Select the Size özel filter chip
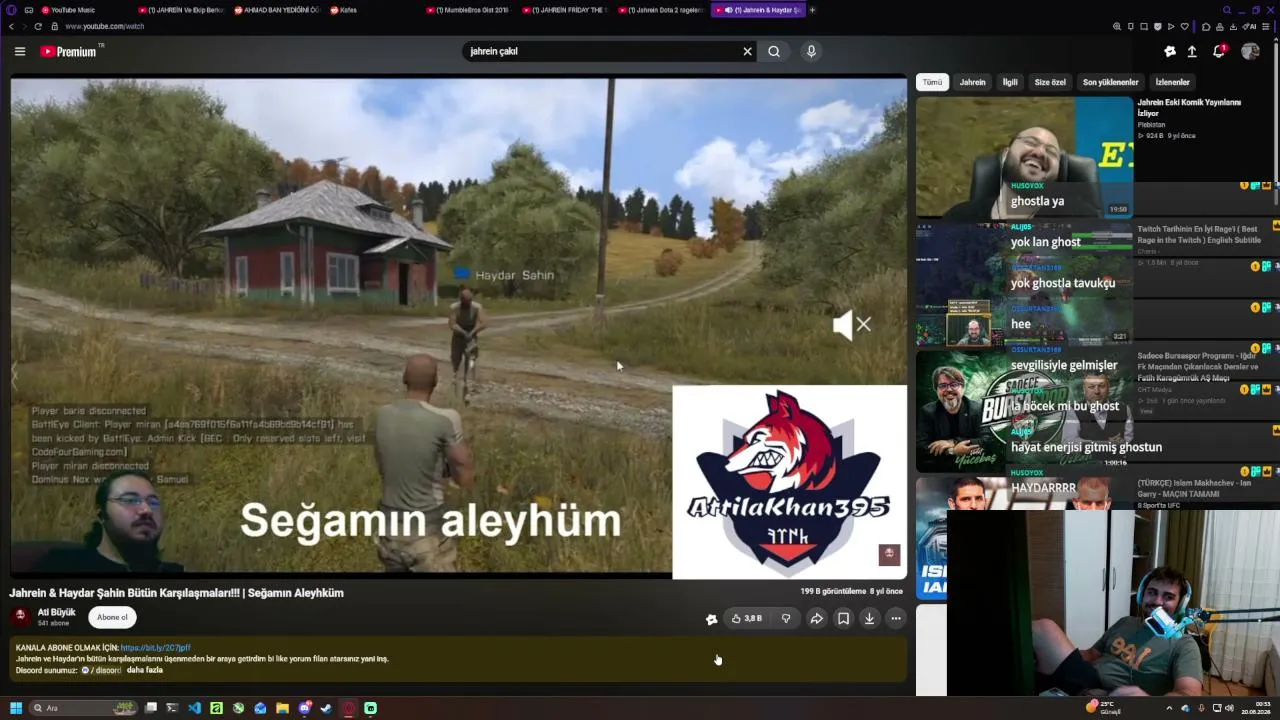This screenshot has height=720, width=1280. (1050, 82)
